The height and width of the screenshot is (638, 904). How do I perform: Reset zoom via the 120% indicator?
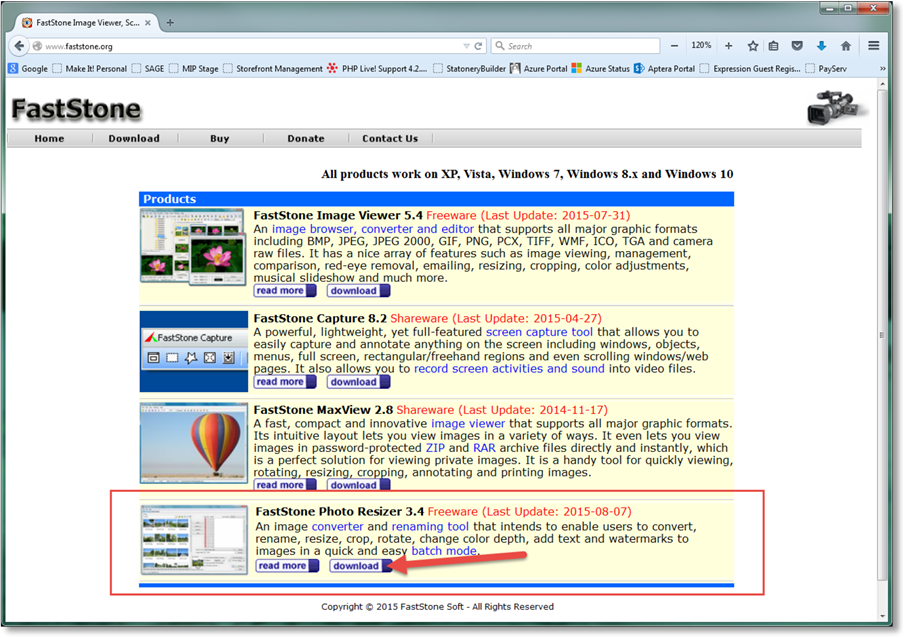point(701,46)
